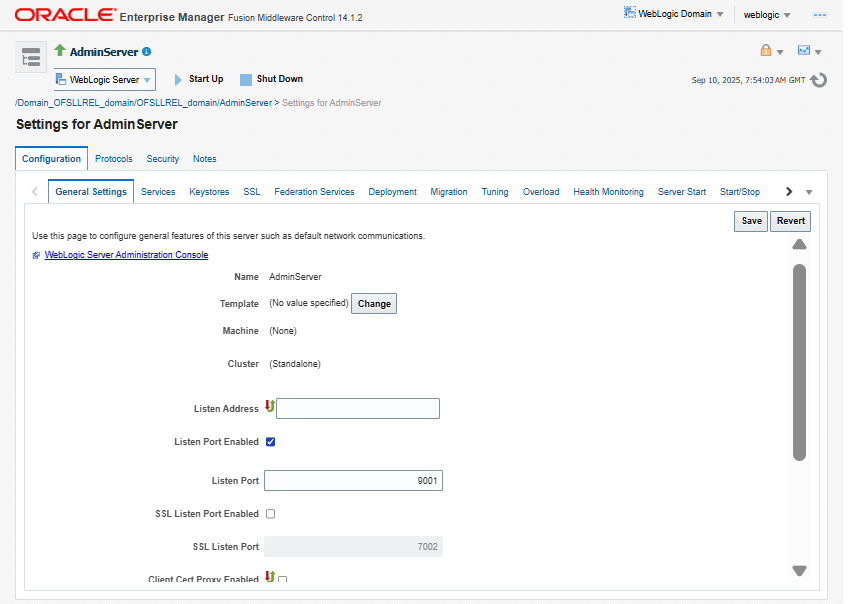Image resolution: width=849 pixels, height=604 pixels.
Task: Select the Health Monitoring subtab
Action: pos(609,192)
